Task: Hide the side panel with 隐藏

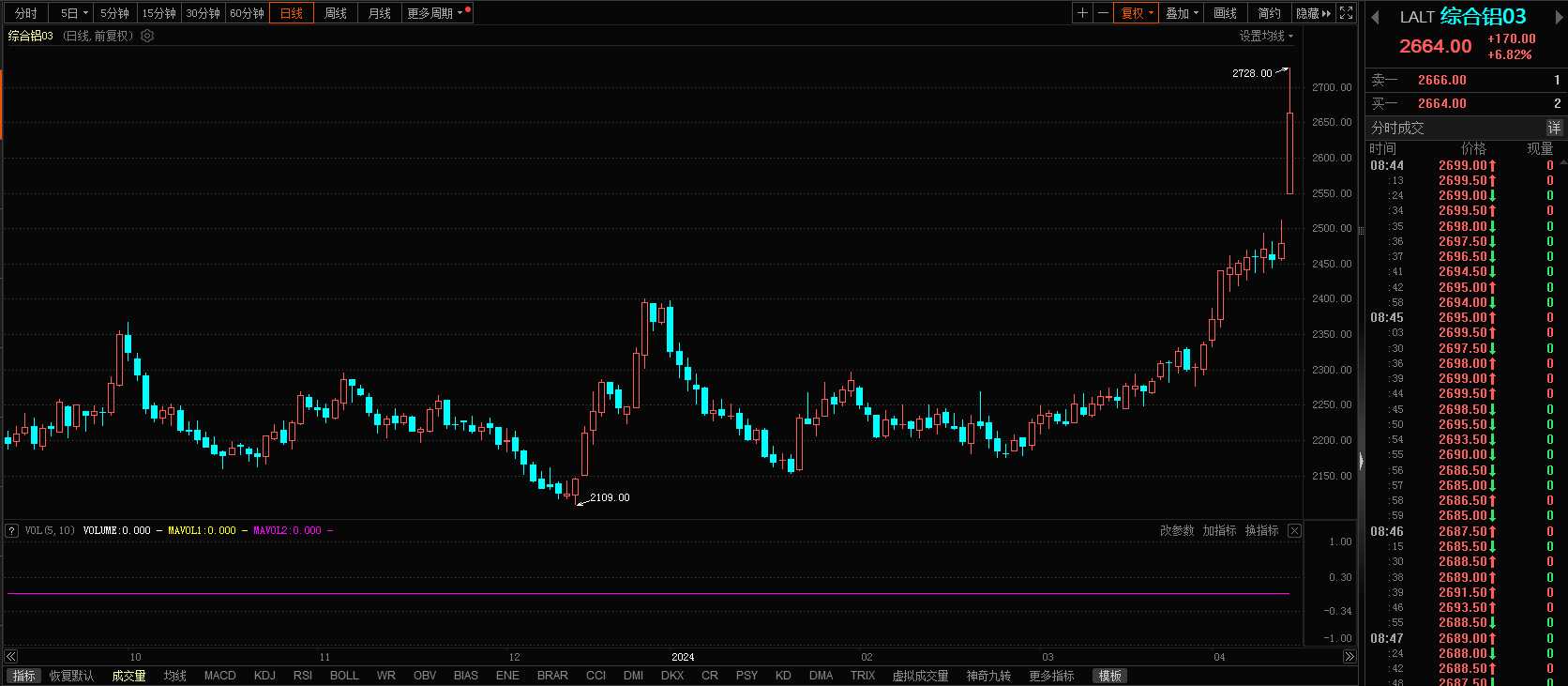Action: [x=1313, y=13]
